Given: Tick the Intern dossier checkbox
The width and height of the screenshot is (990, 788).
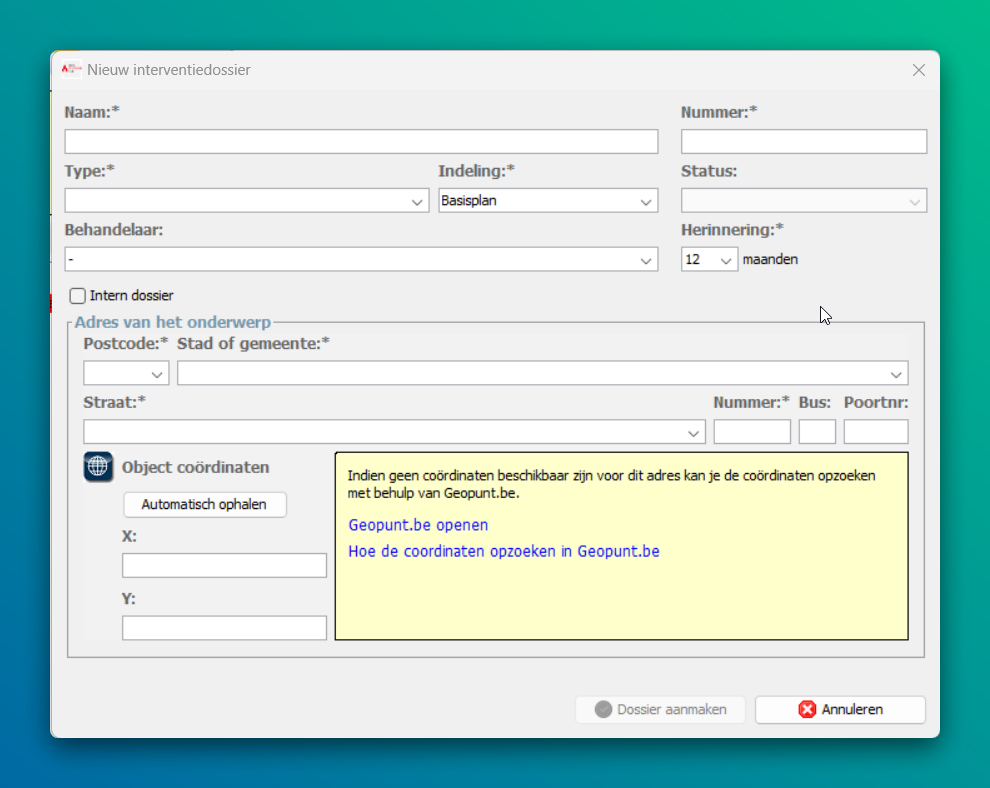Looking at the screenshot, I should [78, 296].
